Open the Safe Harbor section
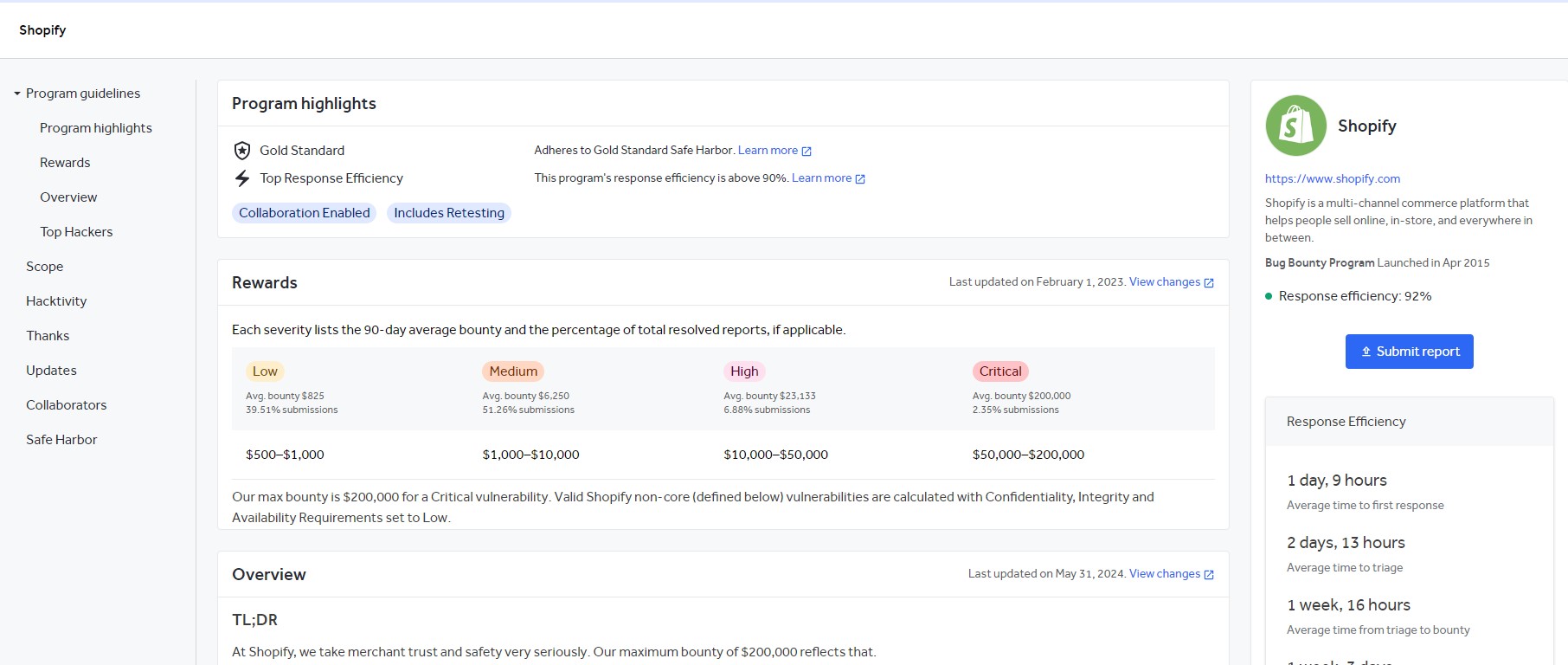Image resolution: width=1568 pixels, height=665 pixels. [61, 440]
